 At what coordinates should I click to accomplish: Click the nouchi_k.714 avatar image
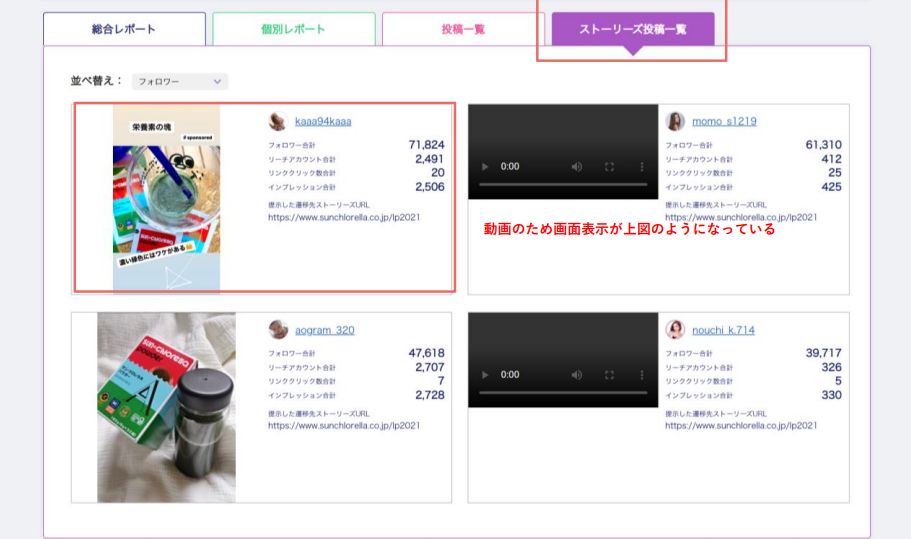pos(675,329)
